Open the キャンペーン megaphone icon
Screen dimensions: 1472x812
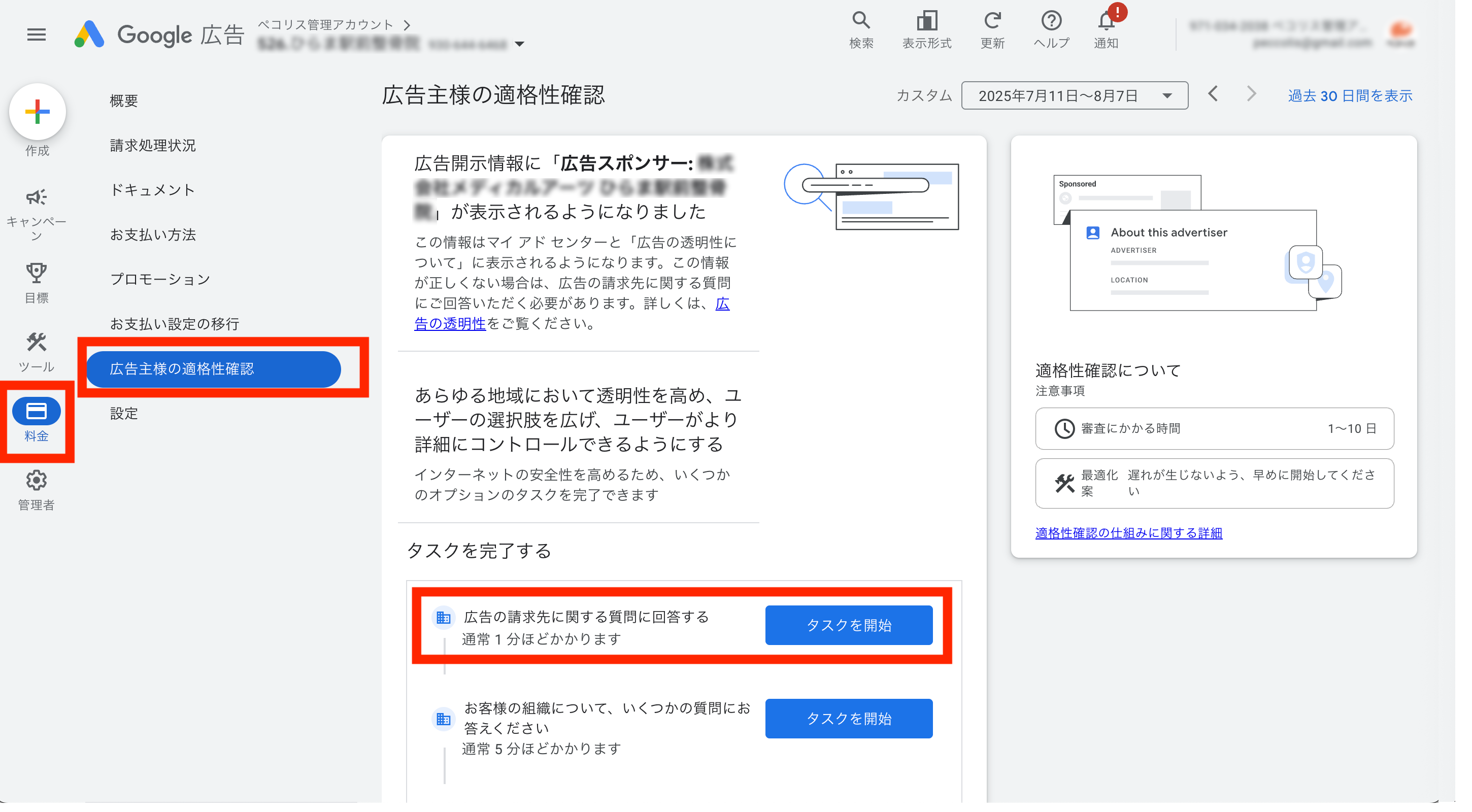[37, 197]
